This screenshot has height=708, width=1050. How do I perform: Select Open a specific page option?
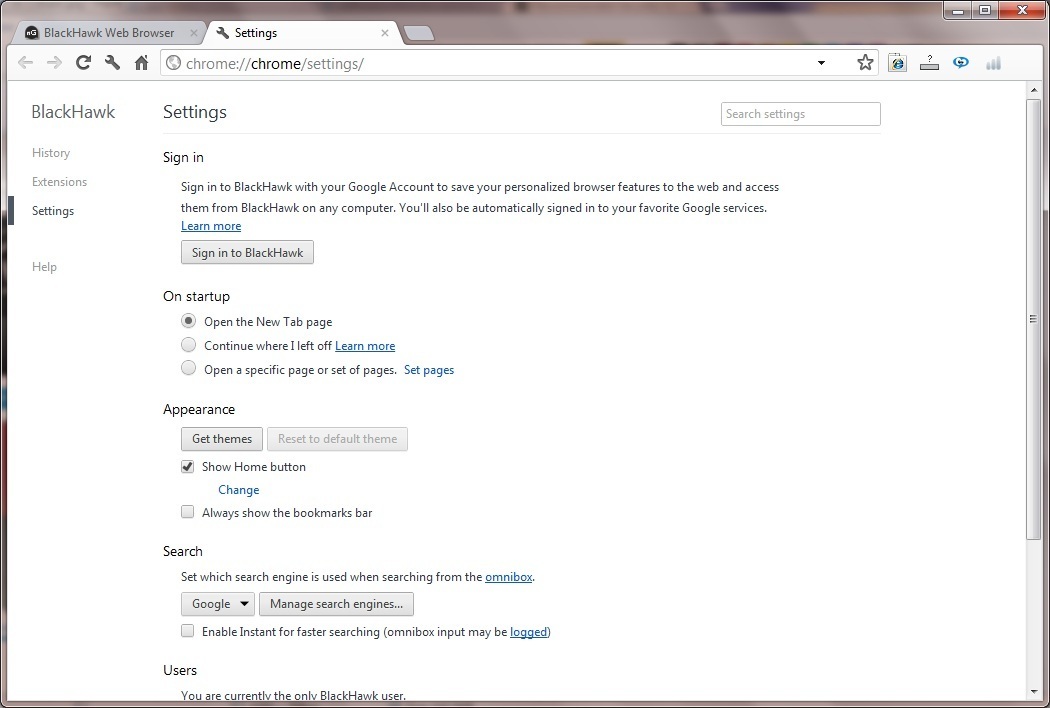(x=189, y=368)
